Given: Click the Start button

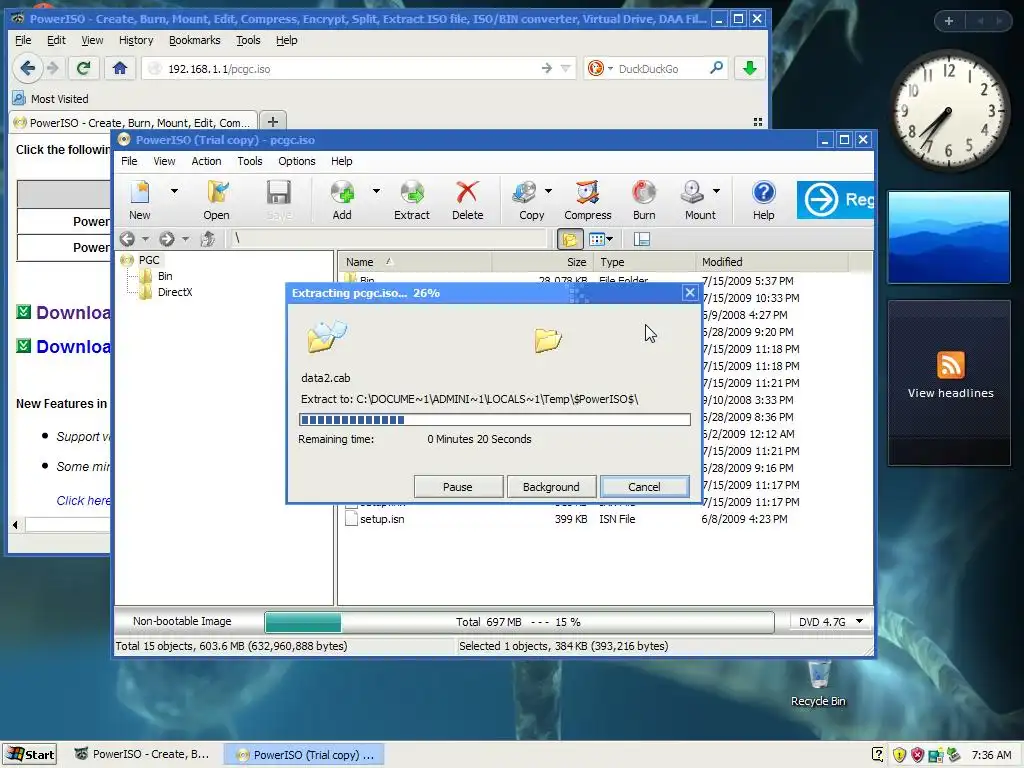Looking at the screenshot, I should [x=30, y=754].
